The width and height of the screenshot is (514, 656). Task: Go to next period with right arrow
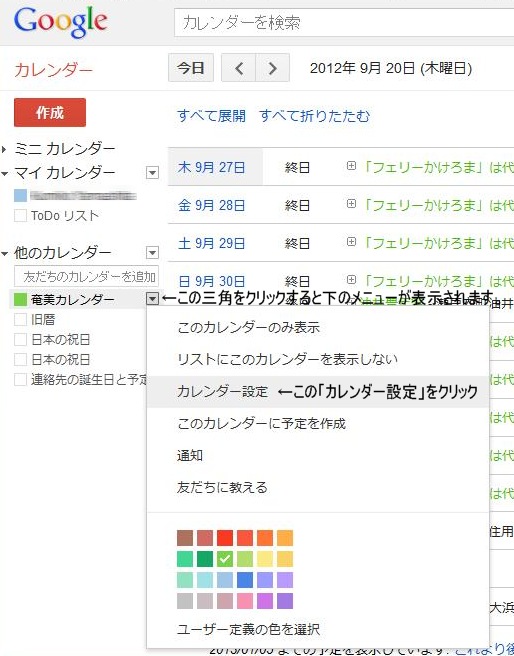[x=272, y=68]
